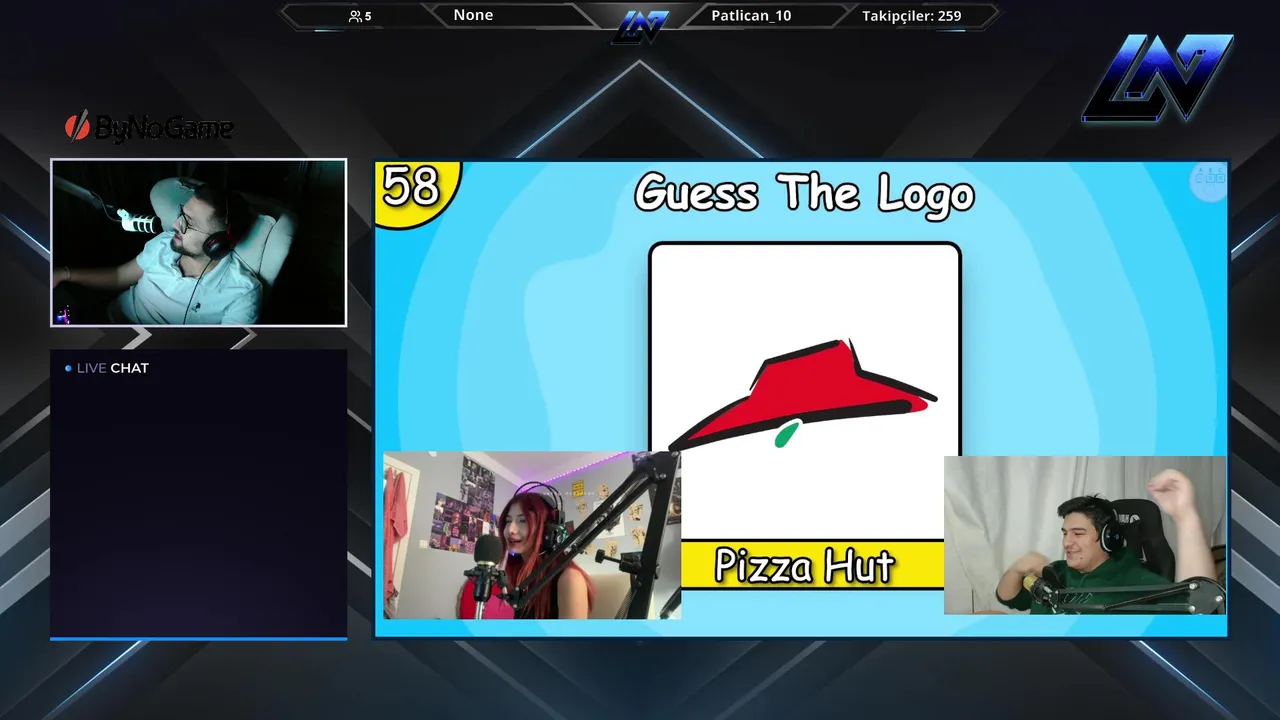
Task: Click the top-left webcam of man with glasses
Action: click(199, 242)
